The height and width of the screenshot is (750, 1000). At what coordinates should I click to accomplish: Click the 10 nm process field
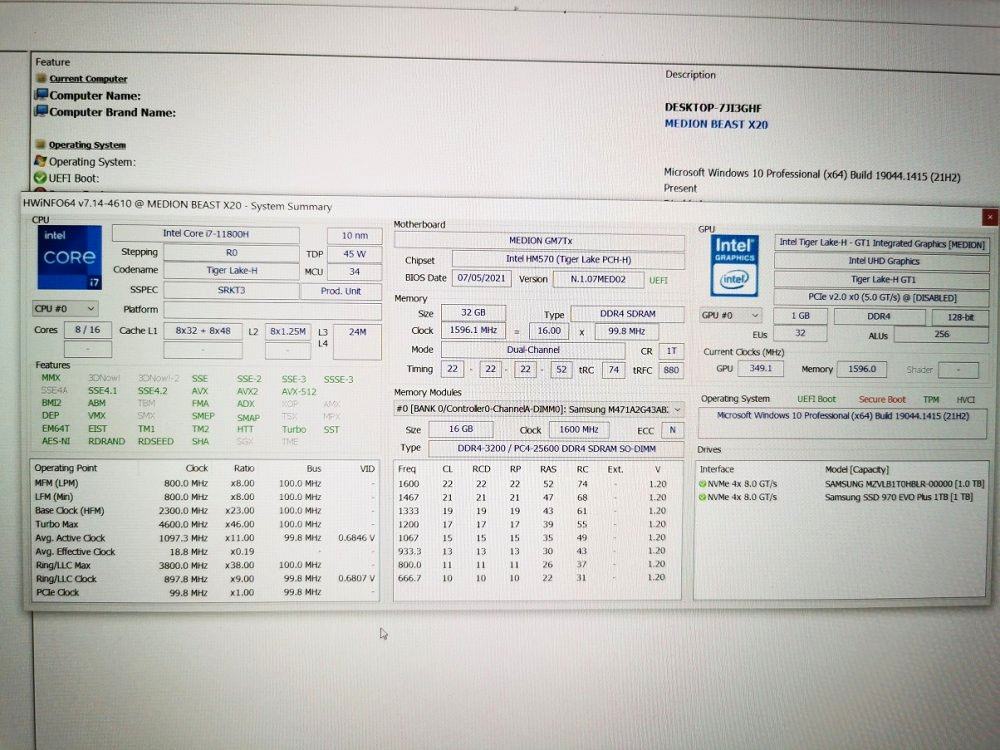point(355,235)
